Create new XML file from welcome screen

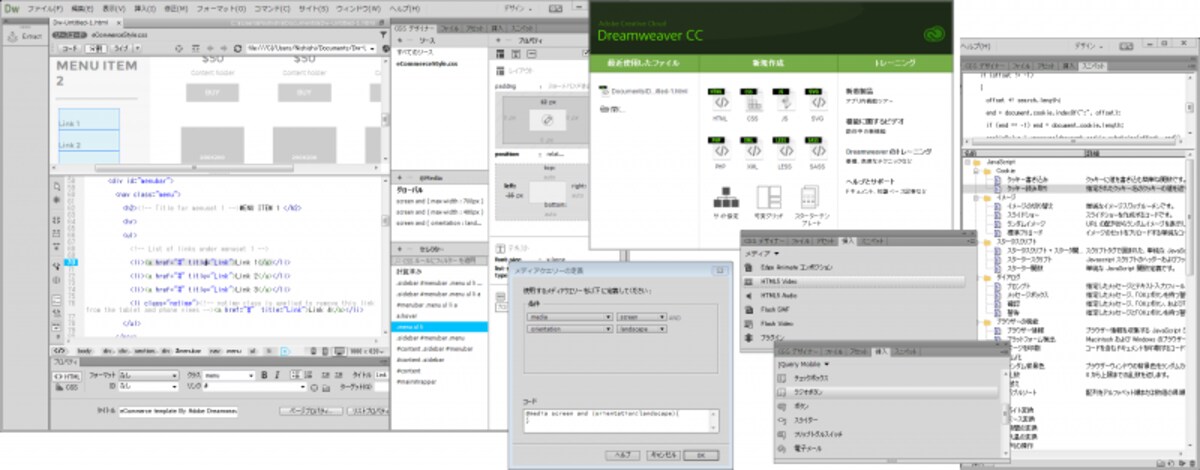click(753, 153)
